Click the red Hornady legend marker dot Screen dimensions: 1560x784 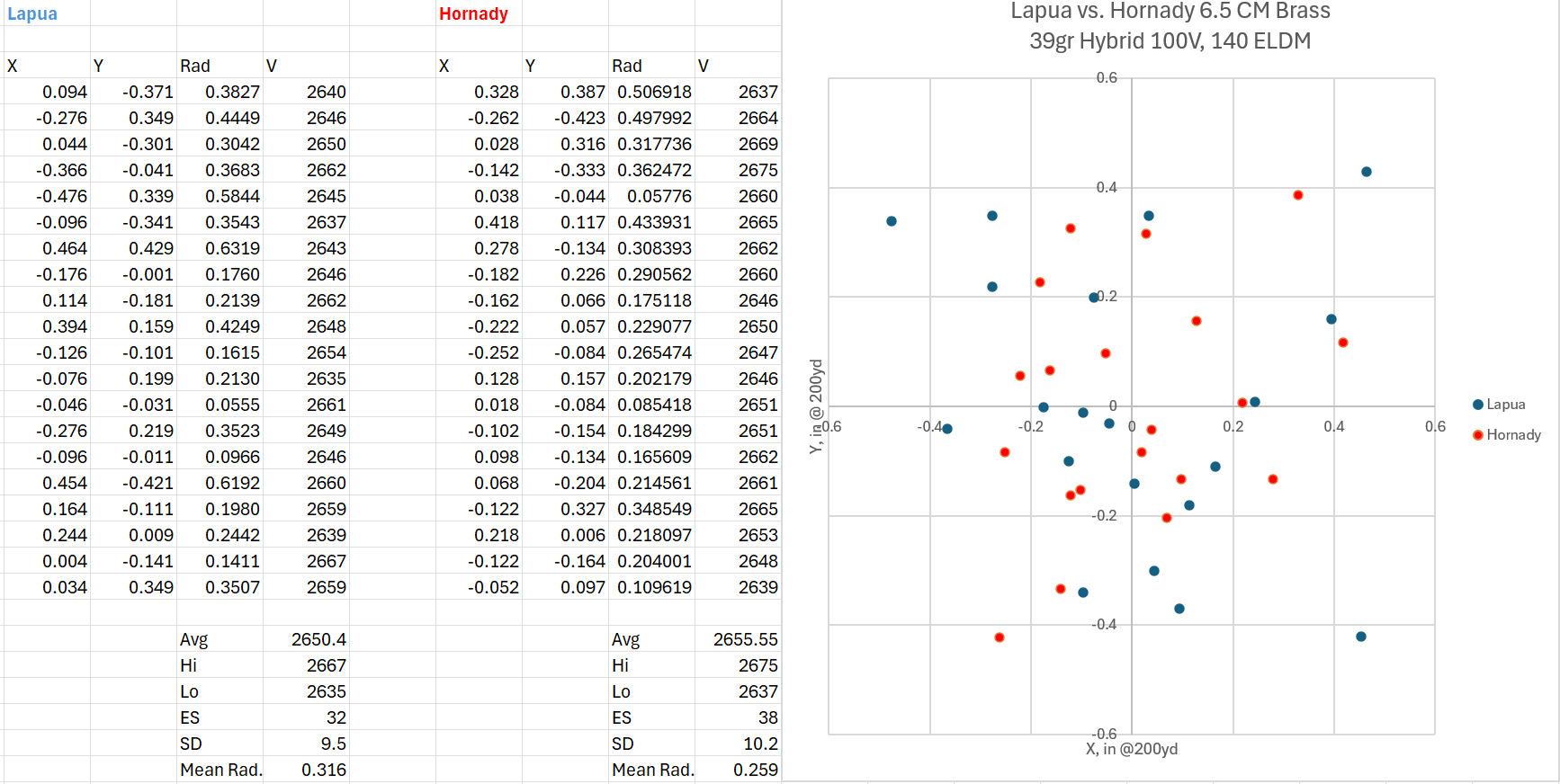(x=1477, y=435)
